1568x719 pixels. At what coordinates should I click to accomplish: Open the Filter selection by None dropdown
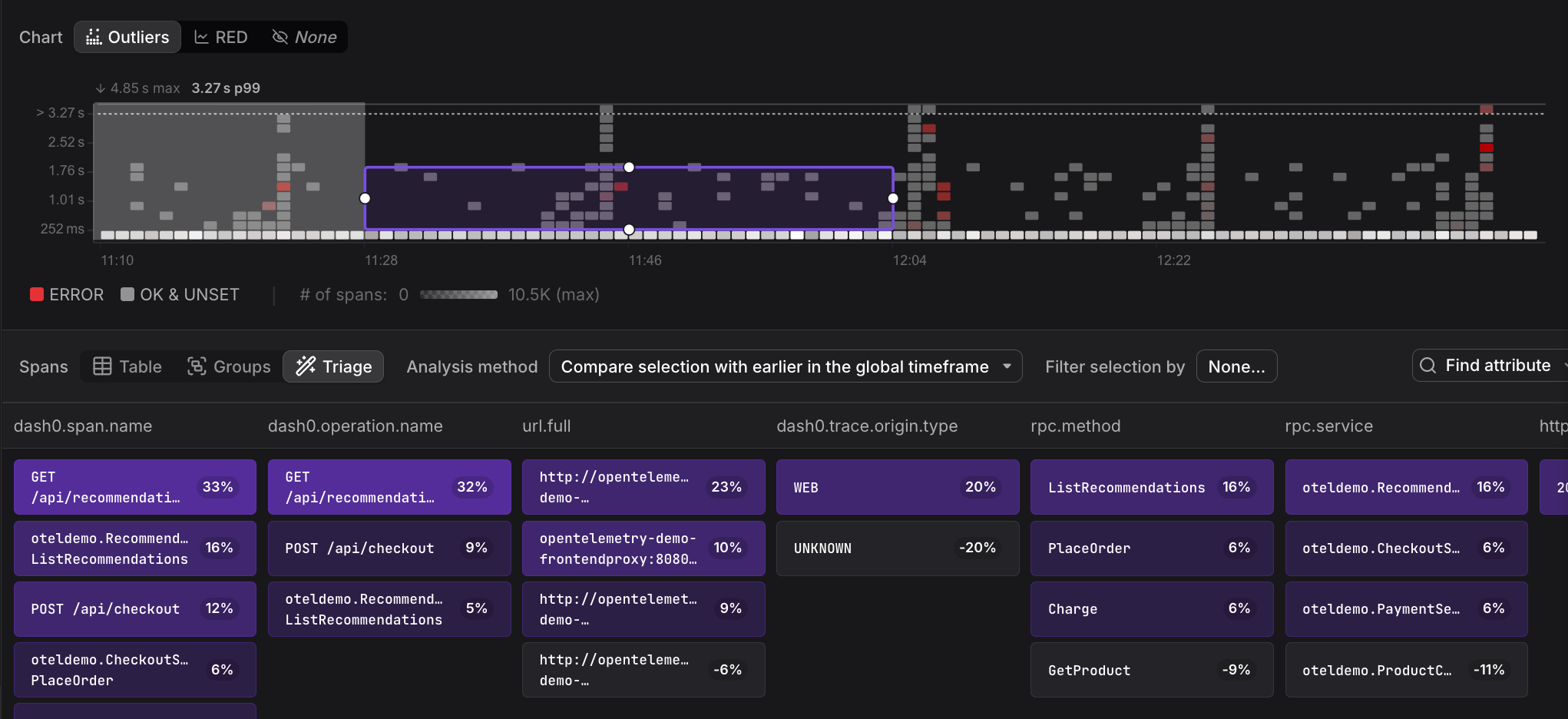pyautogui.click(x=1236, y=366)
